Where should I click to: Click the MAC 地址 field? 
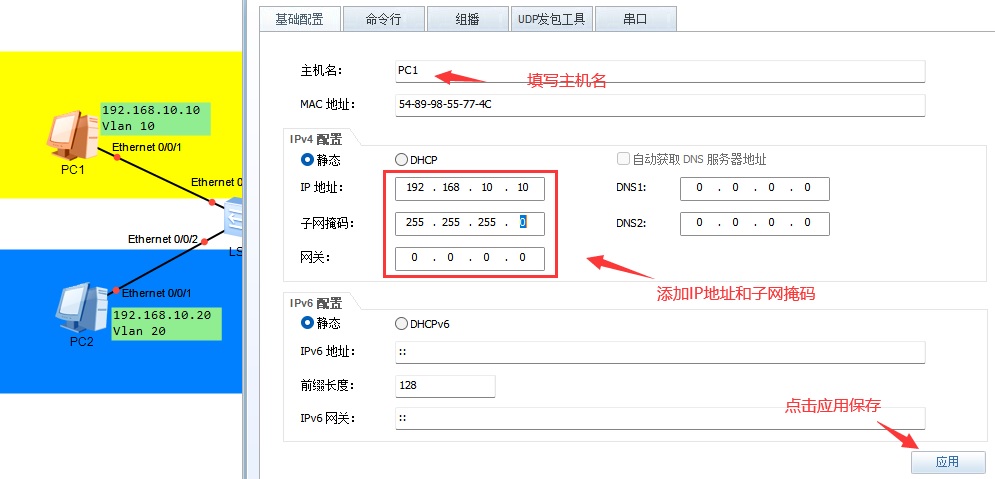660,105
